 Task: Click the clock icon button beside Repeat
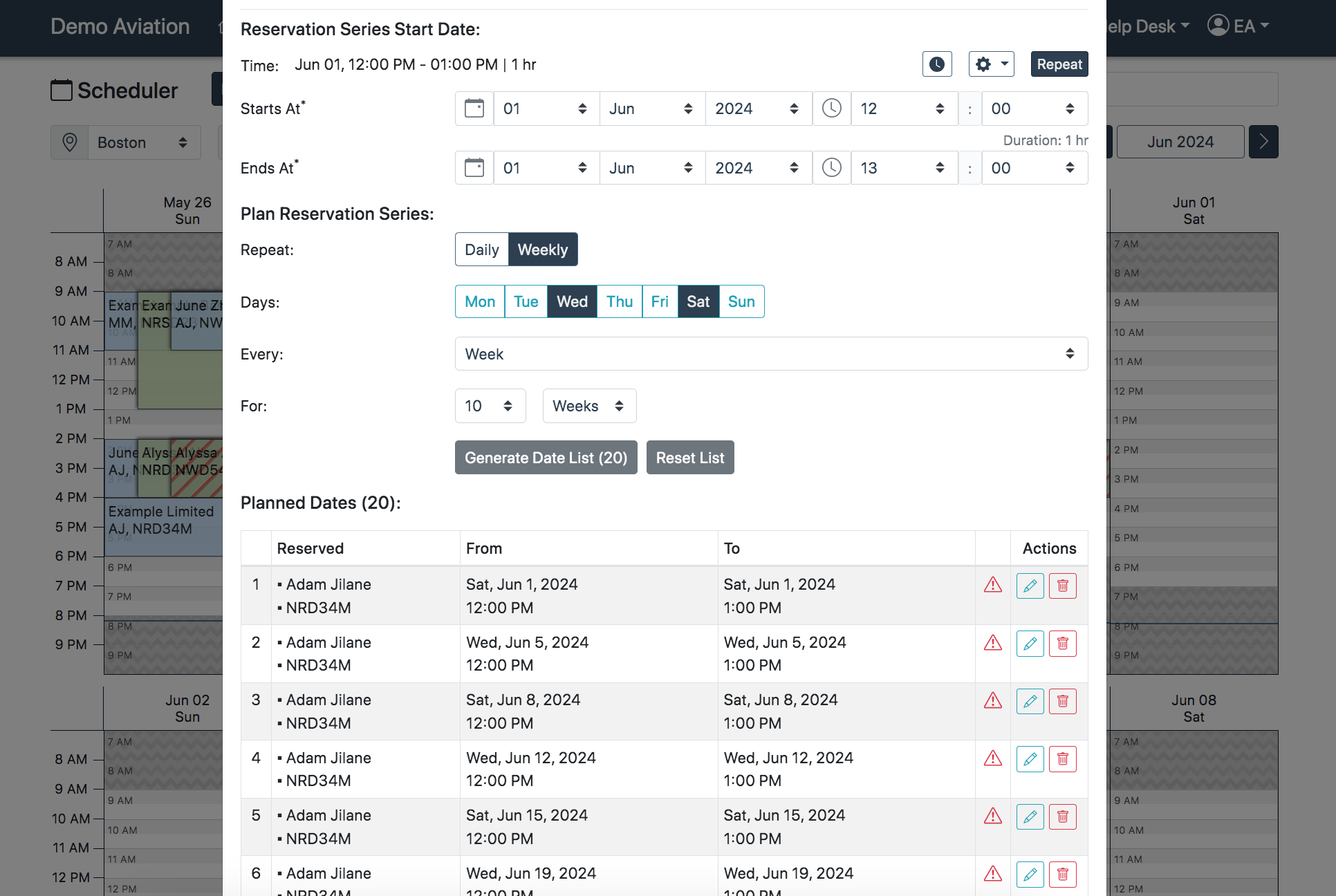(x=937, y=64)
